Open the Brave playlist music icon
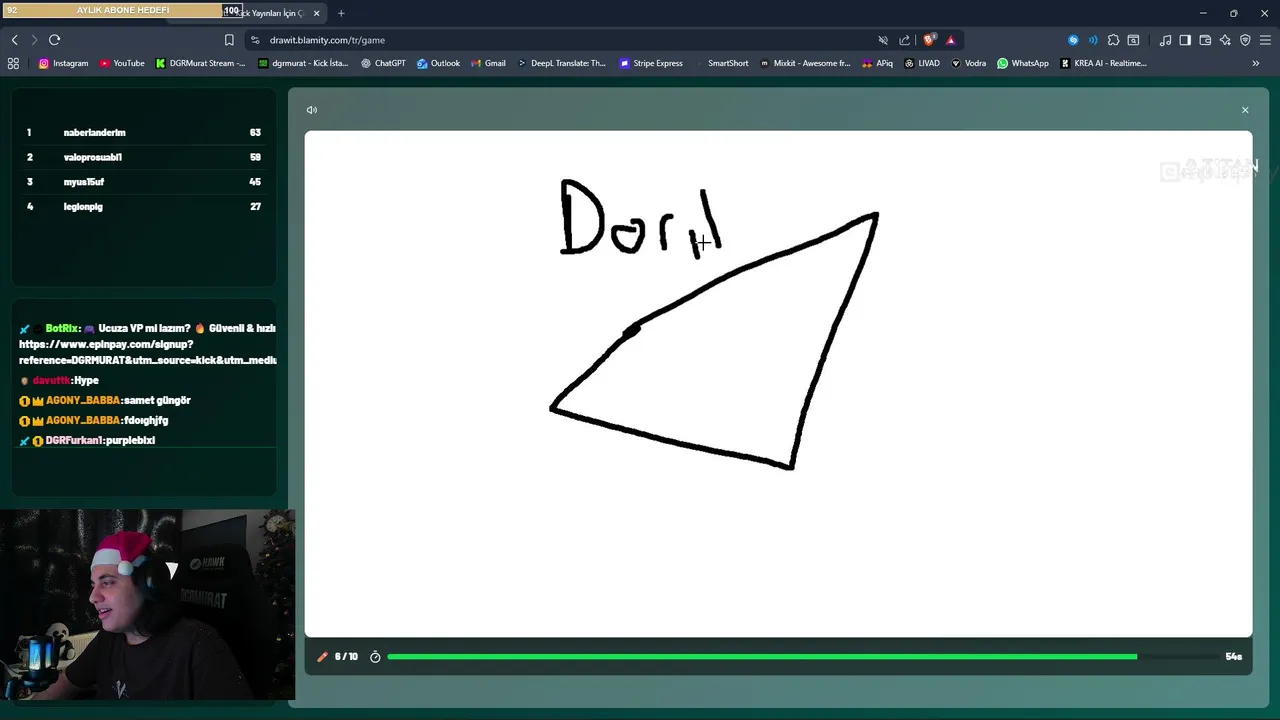Image resolution: width=1280 pixels, height=720 pixels. [x=1165, y=40]
